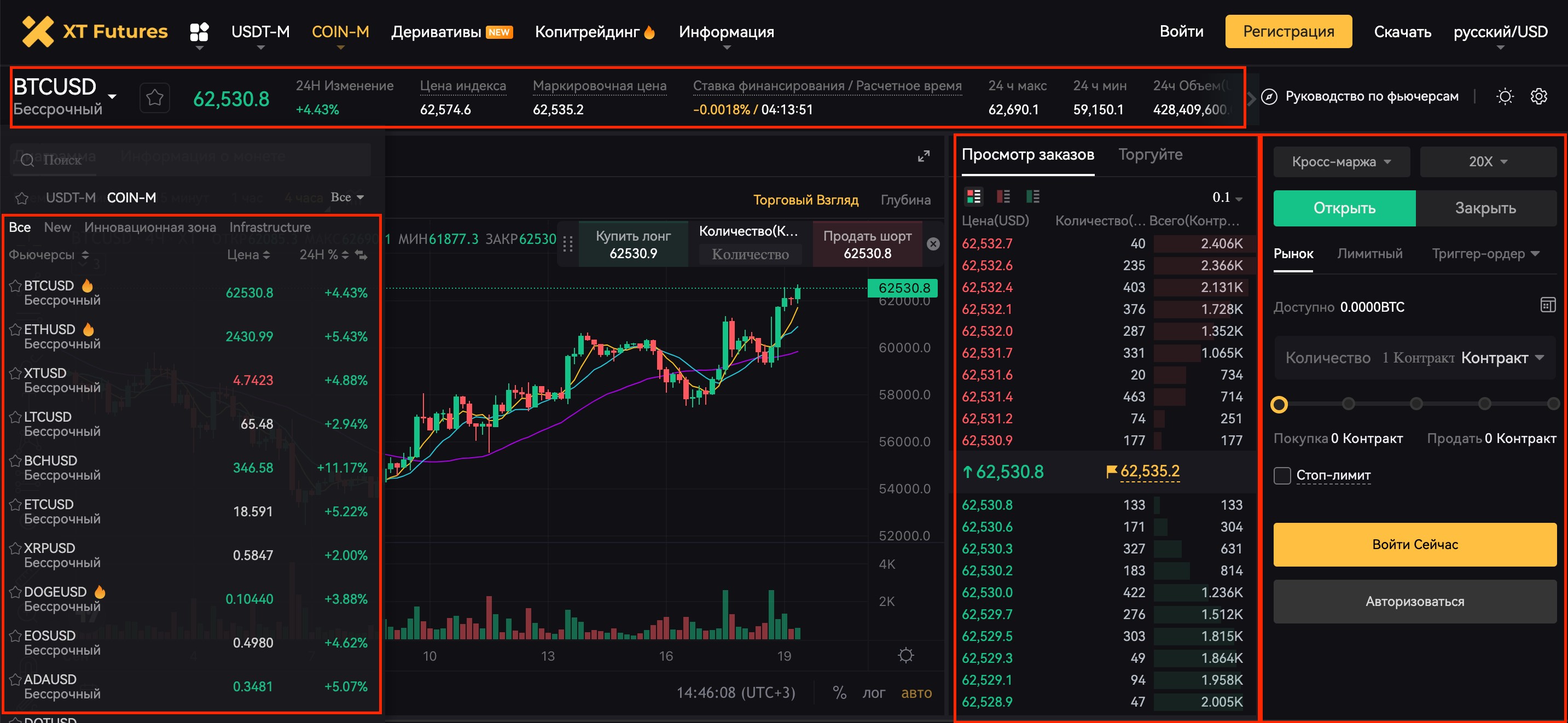
Task: Click the swap icon next to 24H %
Action: tap(362, 255)
